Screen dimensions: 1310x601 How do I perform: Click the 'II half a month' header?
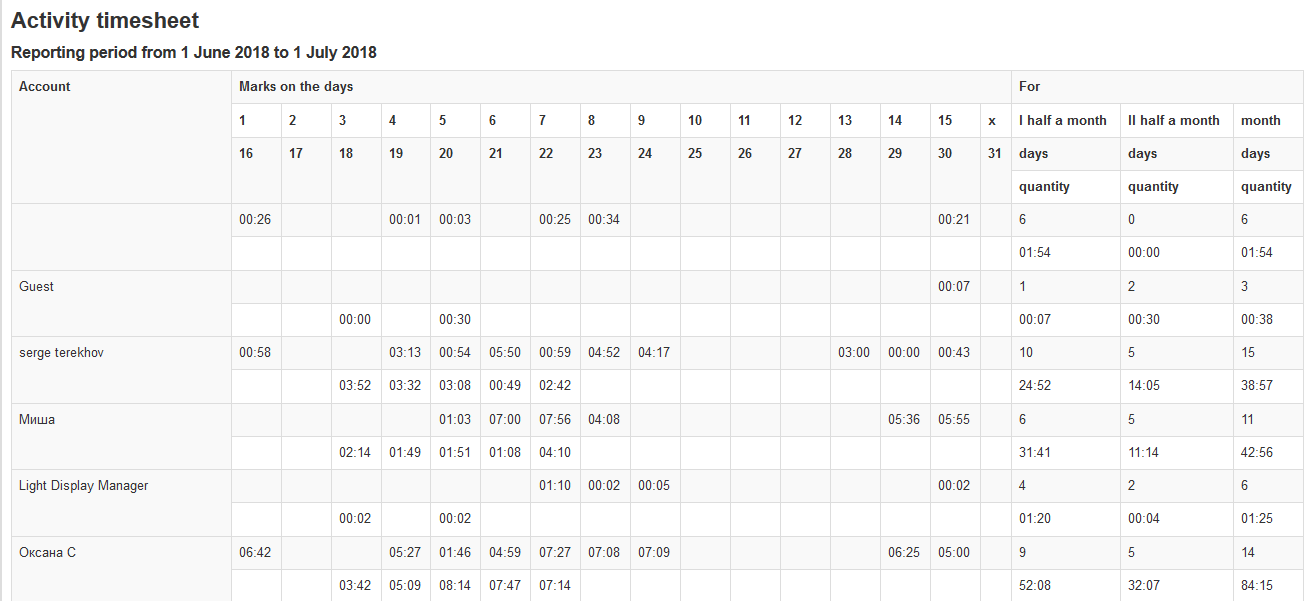pyautogui.click(x=1173, y=121)
